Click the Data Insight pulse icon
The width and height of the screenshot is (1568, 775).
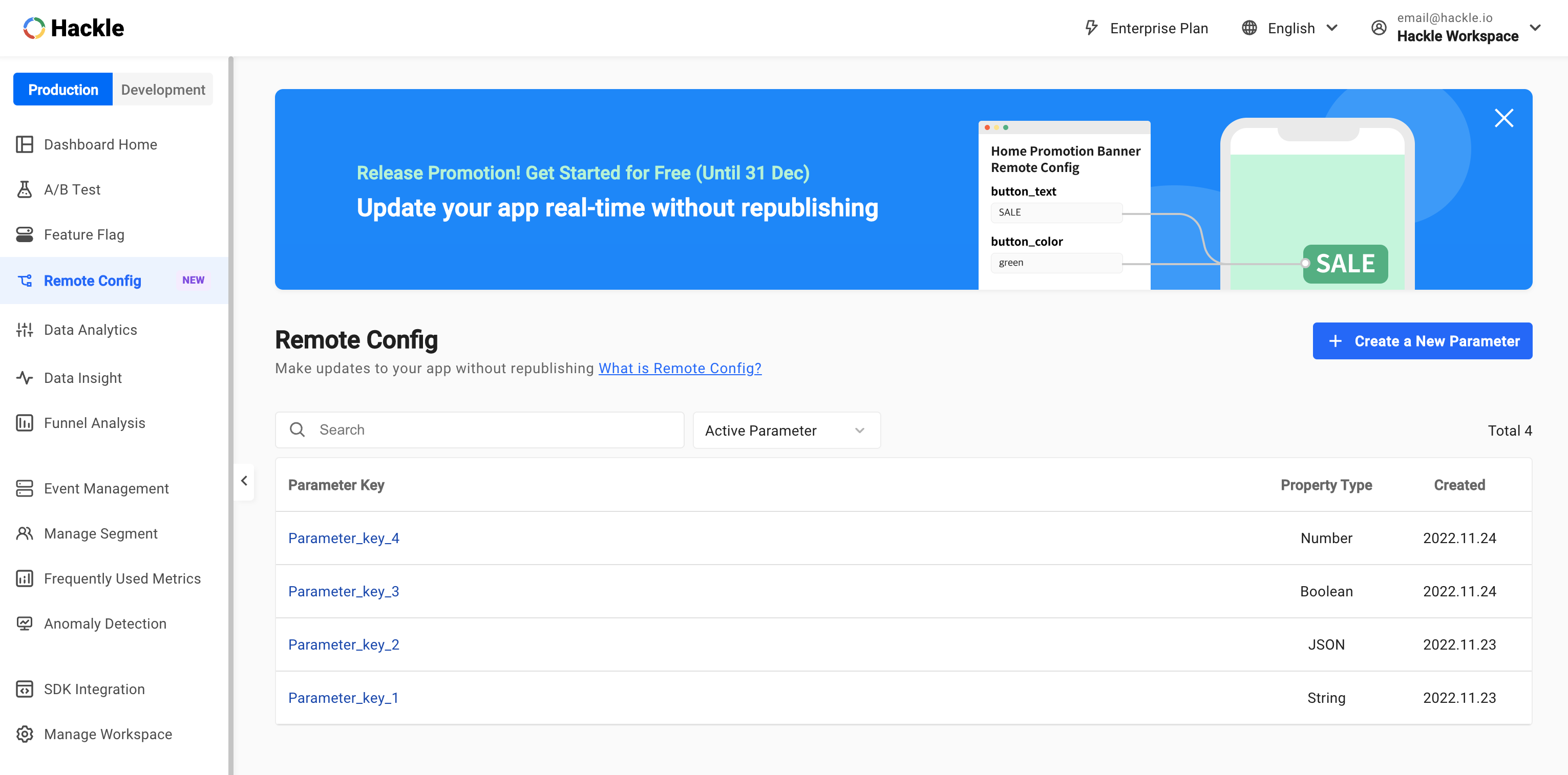25,378
